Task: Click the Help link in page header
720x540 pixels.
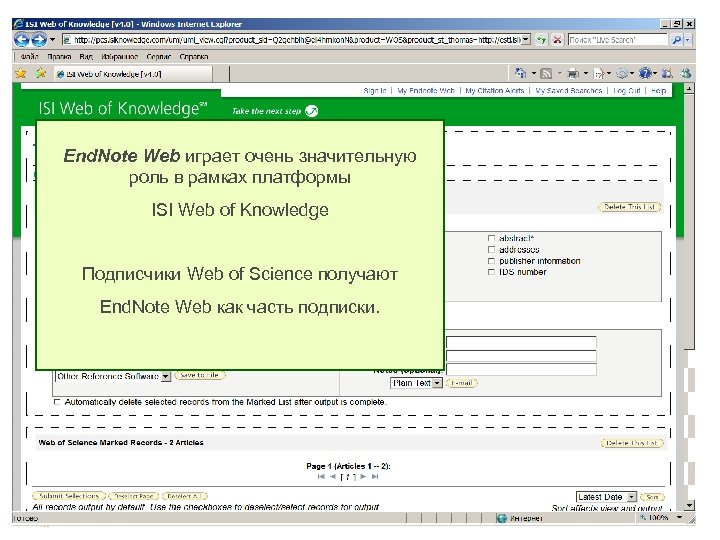Action: click(x=658, y=90)
